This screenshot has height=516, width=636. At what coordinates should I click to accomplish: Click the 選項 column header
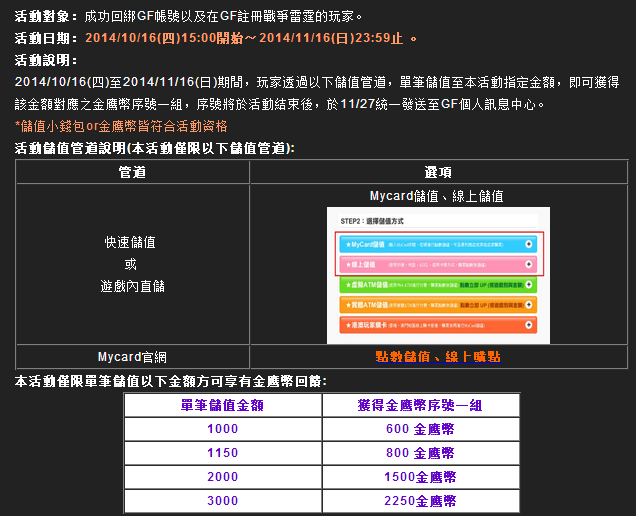[438, 172]
